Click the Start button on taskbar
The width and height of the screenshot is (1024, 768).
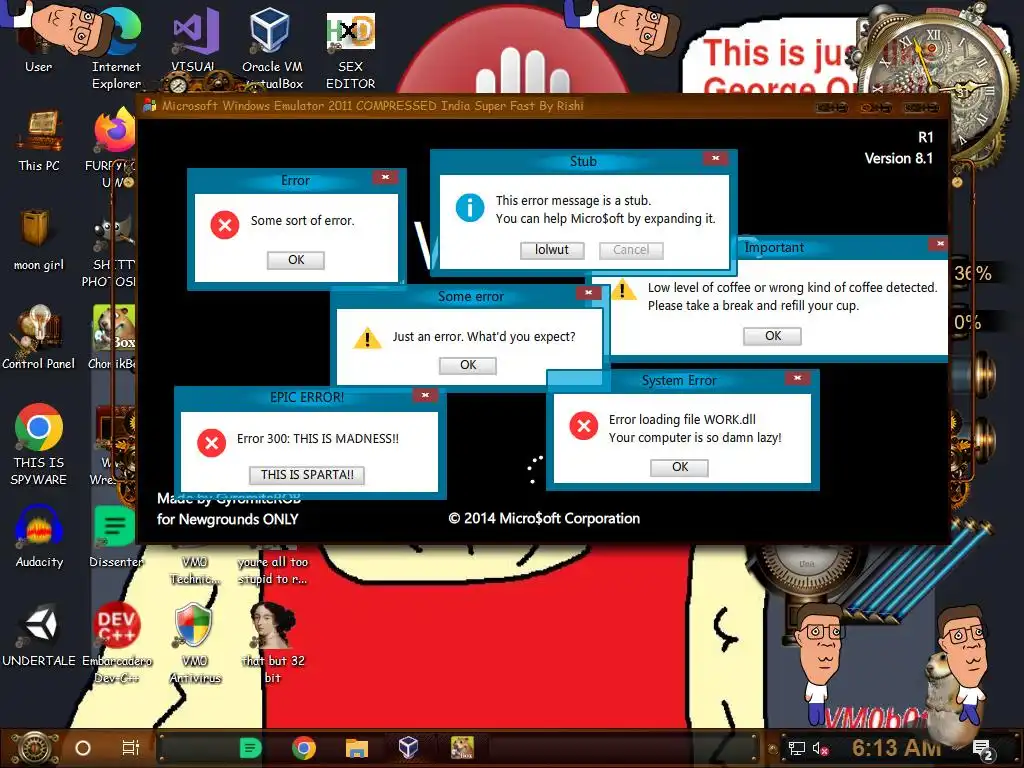point(34,748)
